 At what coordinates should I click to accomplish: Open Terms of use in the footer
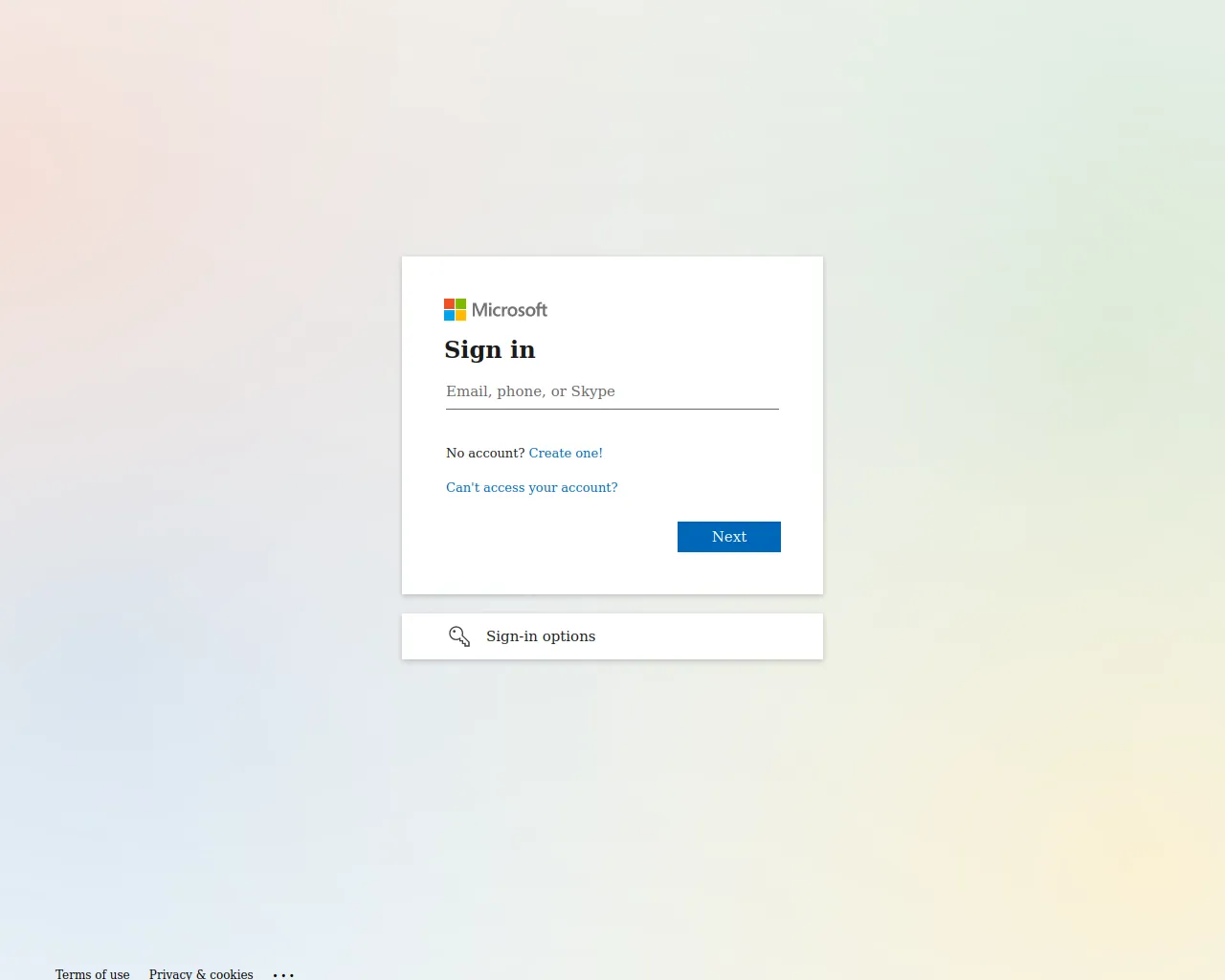pos(93,974)
